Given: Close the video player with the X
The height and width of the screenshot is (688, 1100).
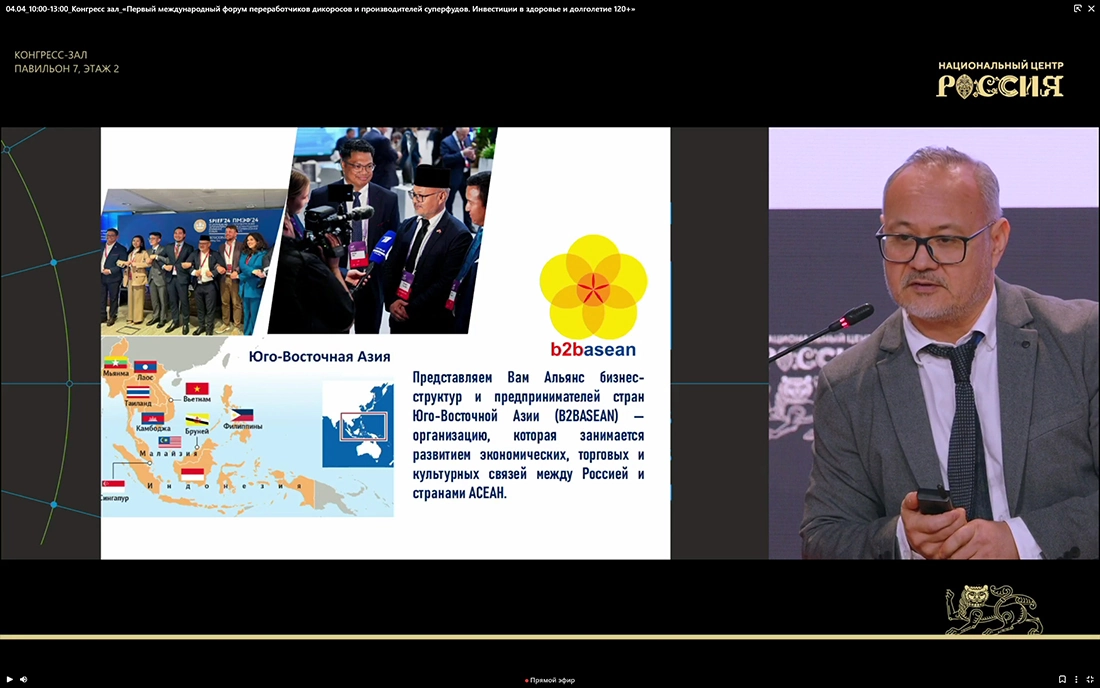Looking at the screenshot, I should pos(1091,8).
